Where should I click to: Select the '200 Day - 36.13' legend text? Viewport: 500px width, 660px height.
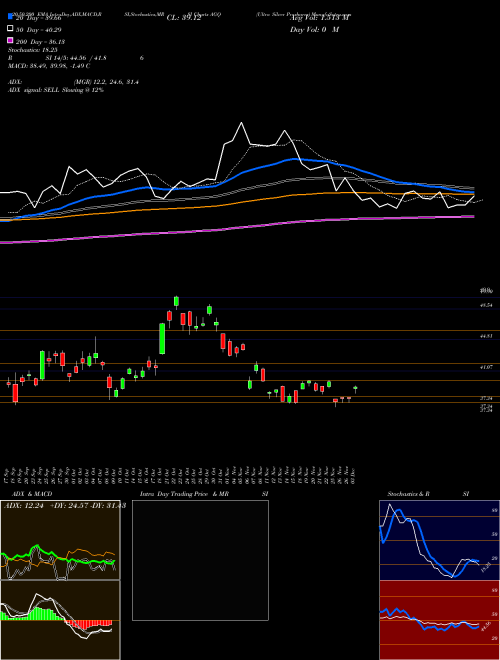[40, 42]
